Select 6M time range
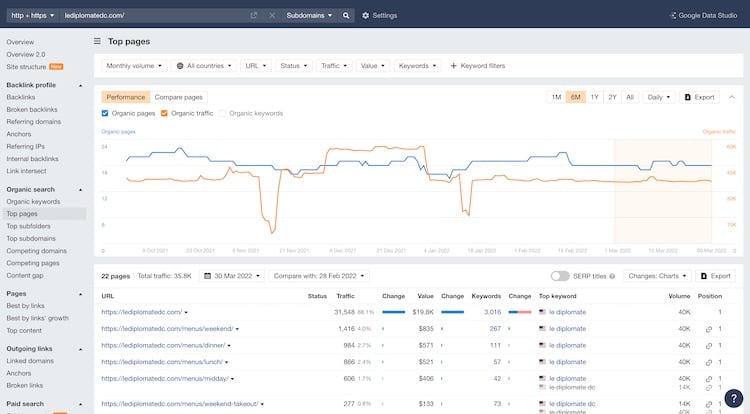 click(575, 97)
